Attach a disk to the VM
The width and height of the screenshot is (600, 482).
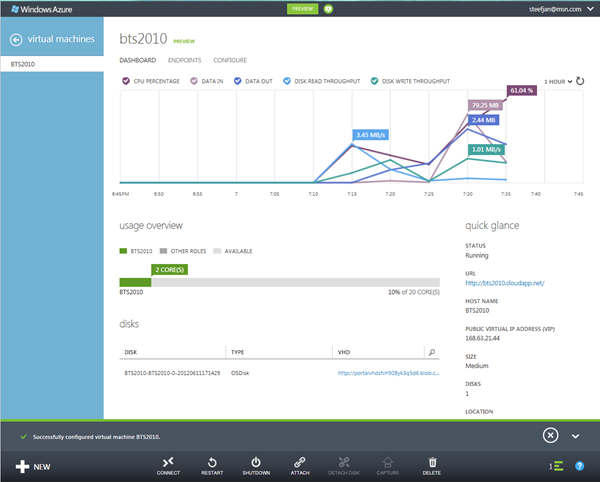[x=300, y=466]
